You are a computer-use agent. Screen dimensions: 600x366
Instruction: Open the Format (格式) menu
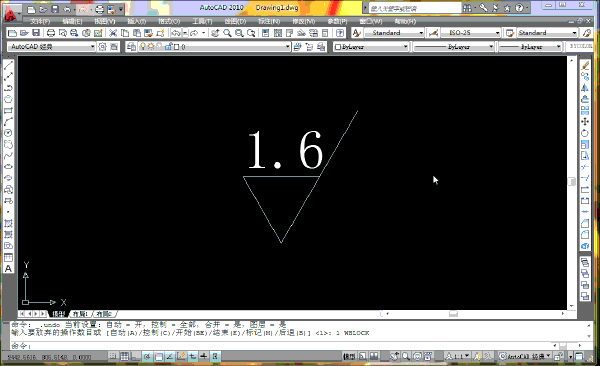click(x=169, y=21)
